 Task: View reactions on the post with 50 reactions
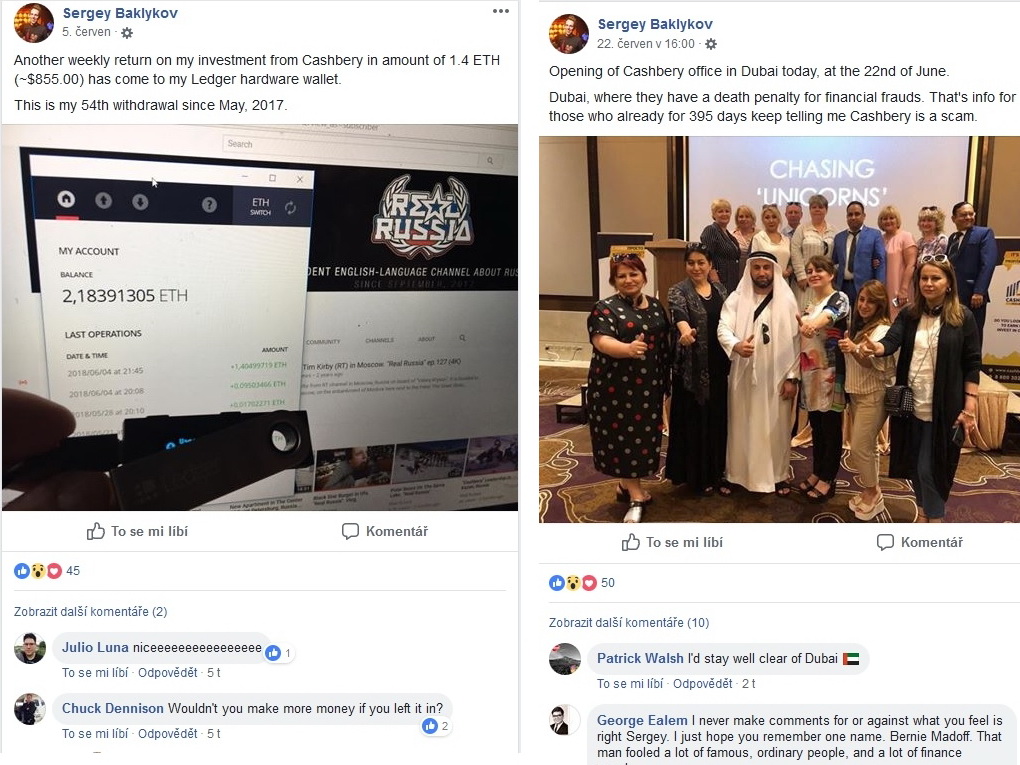pos(582,582)
